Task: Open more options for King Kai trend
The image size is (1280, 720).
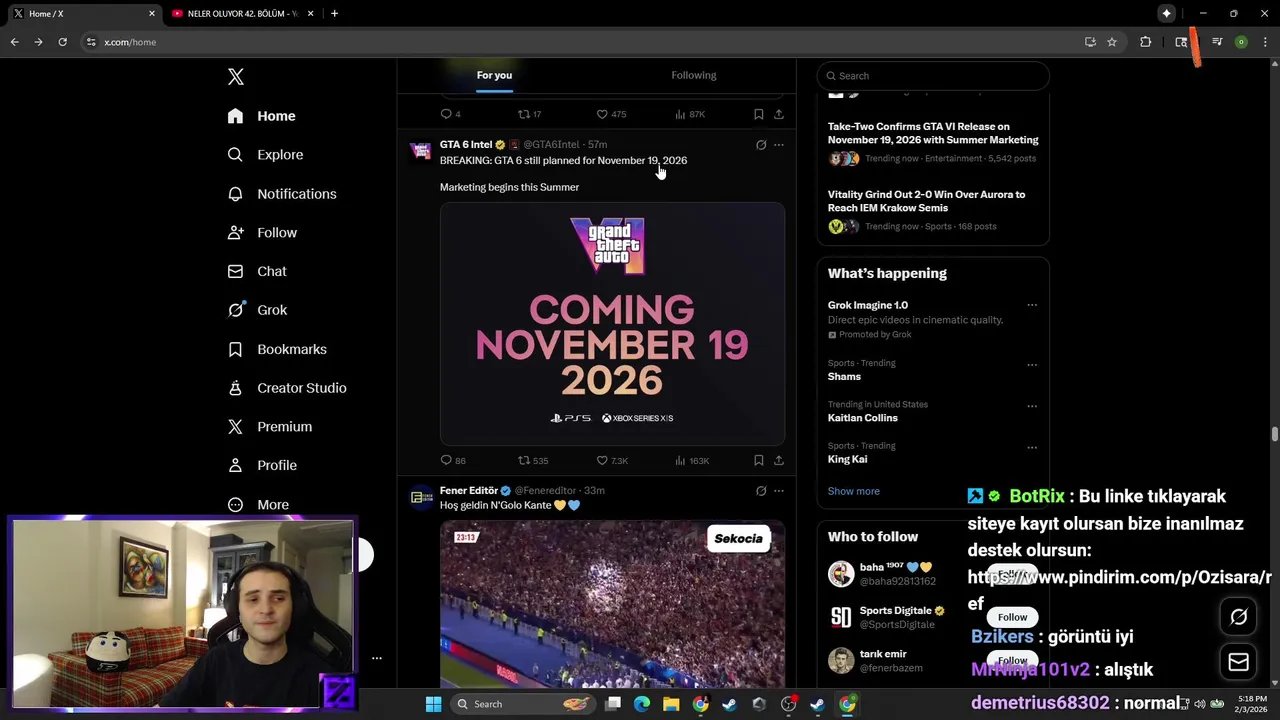Action: click(x=1032, y=448)
